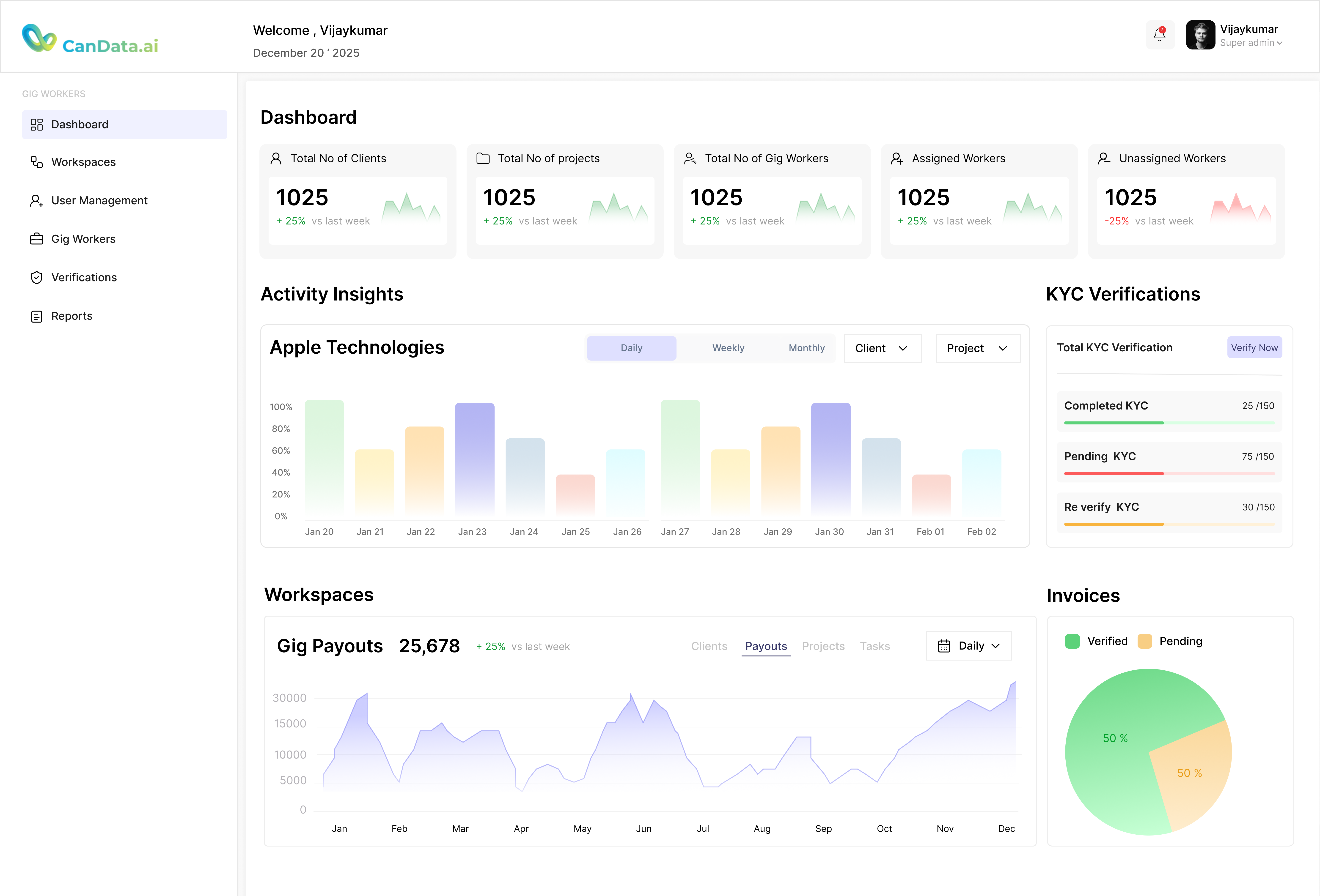Open Dashboard from the sidebar

(124, 124)
